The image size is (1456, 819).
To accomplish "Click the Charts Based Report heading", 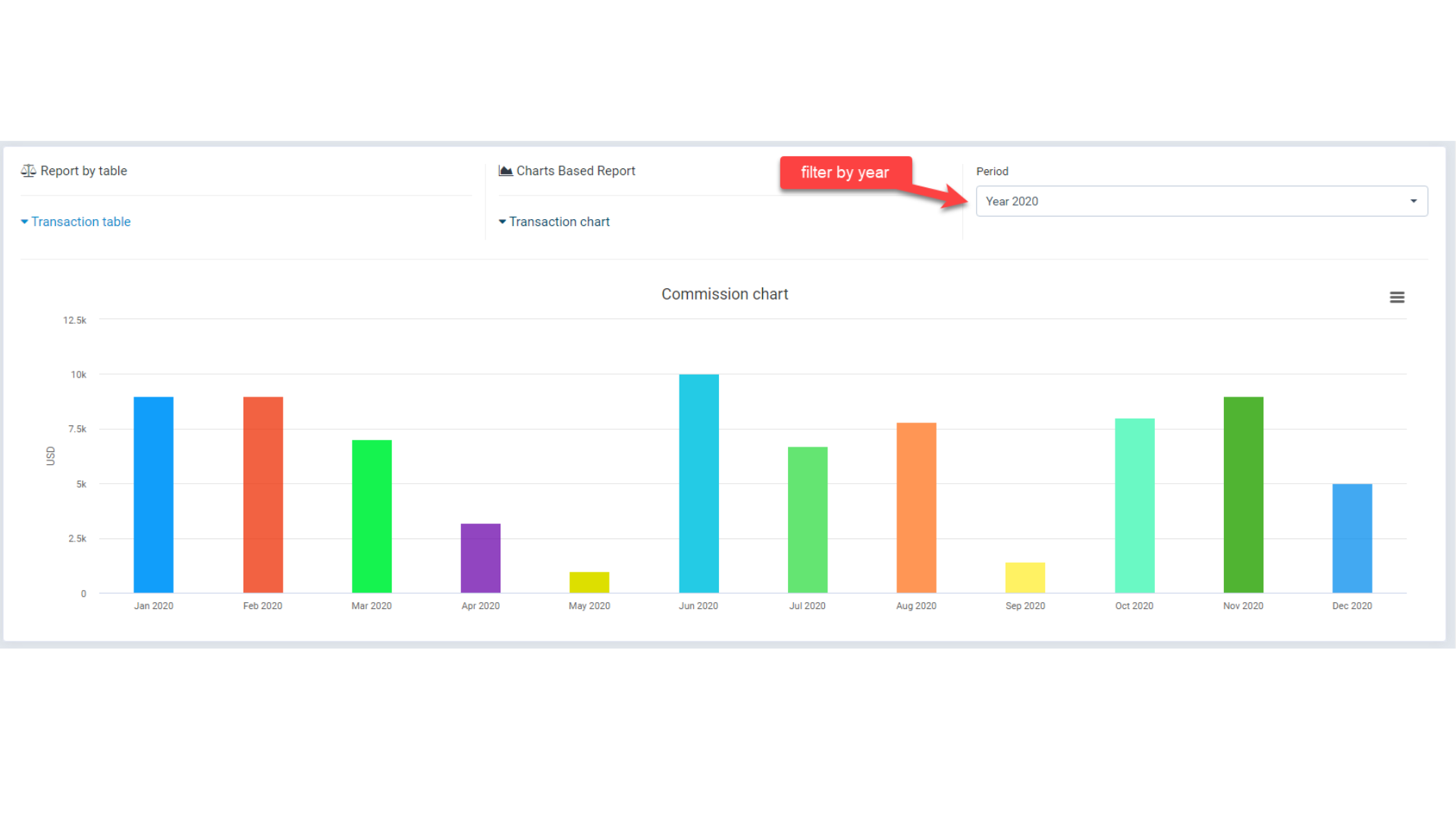I will 576,171.
